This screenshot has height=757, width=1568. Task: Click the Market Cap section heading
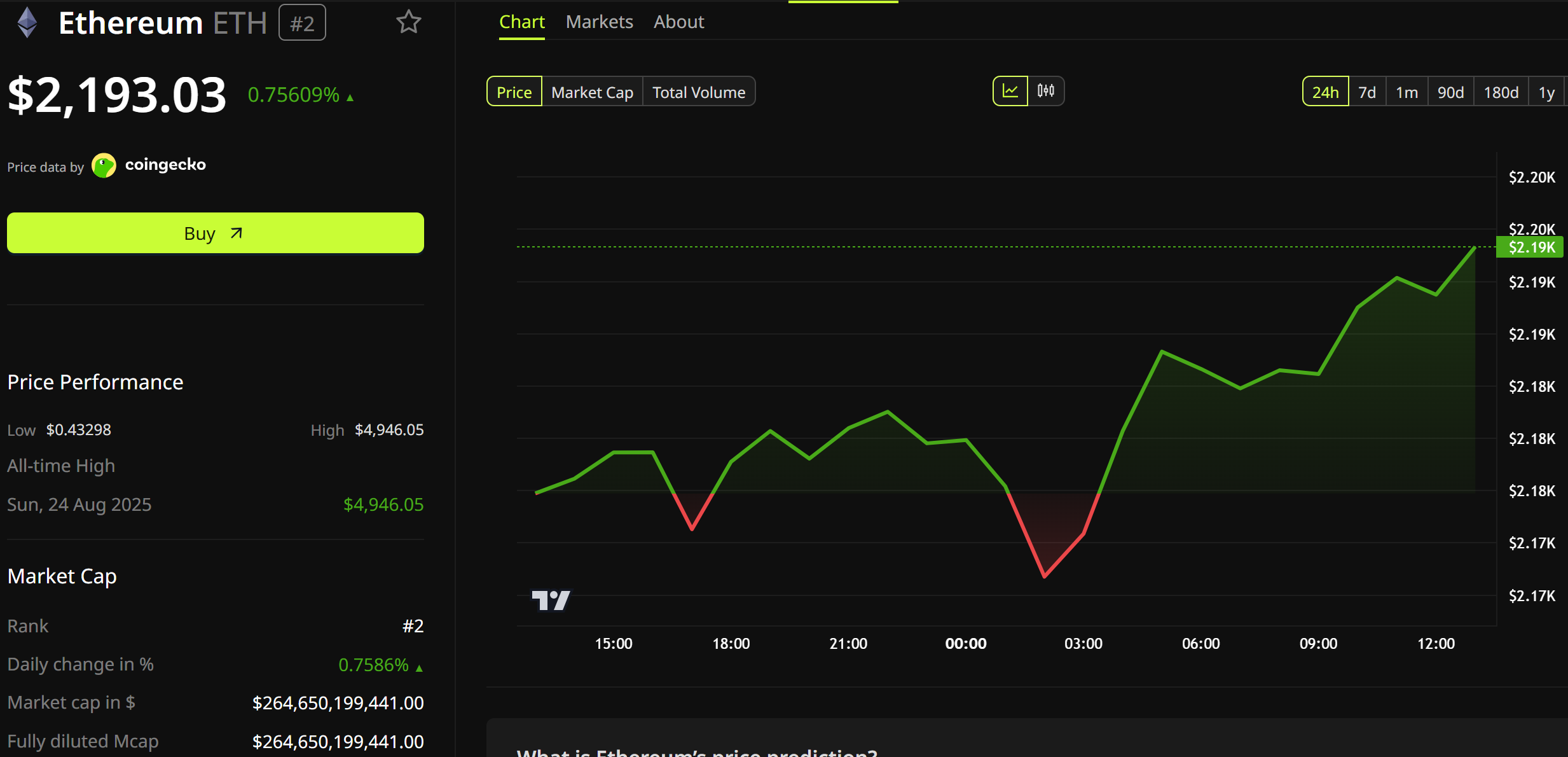[x=62, y=576]
